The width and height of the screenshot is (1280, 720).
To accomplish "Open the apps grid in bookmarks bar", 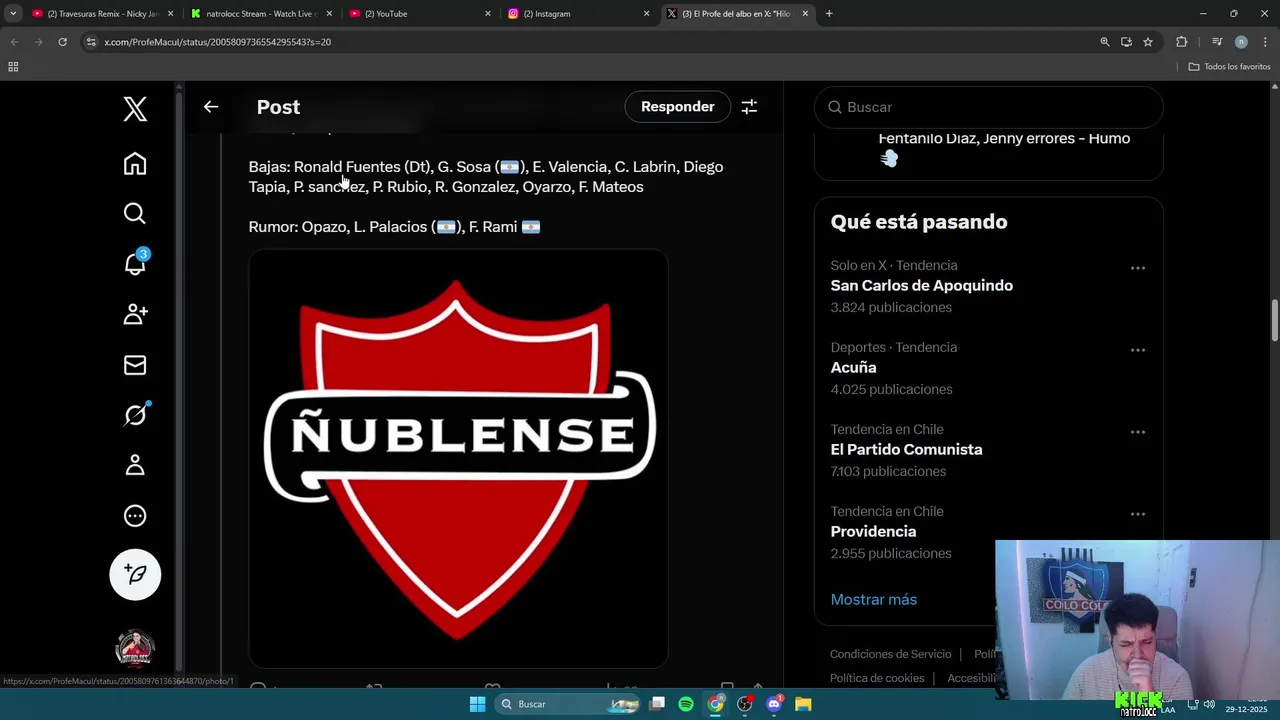I will pyautogui.click(x=13, y=67).
